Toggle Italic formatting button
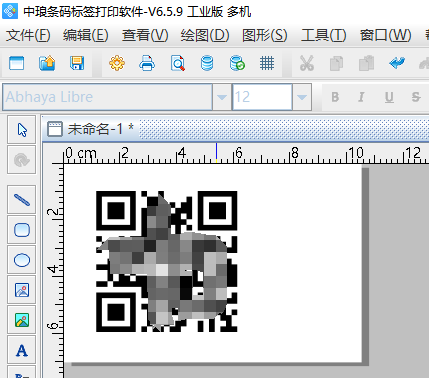This screenshot has width=429, height=378. tap(361, 97)
